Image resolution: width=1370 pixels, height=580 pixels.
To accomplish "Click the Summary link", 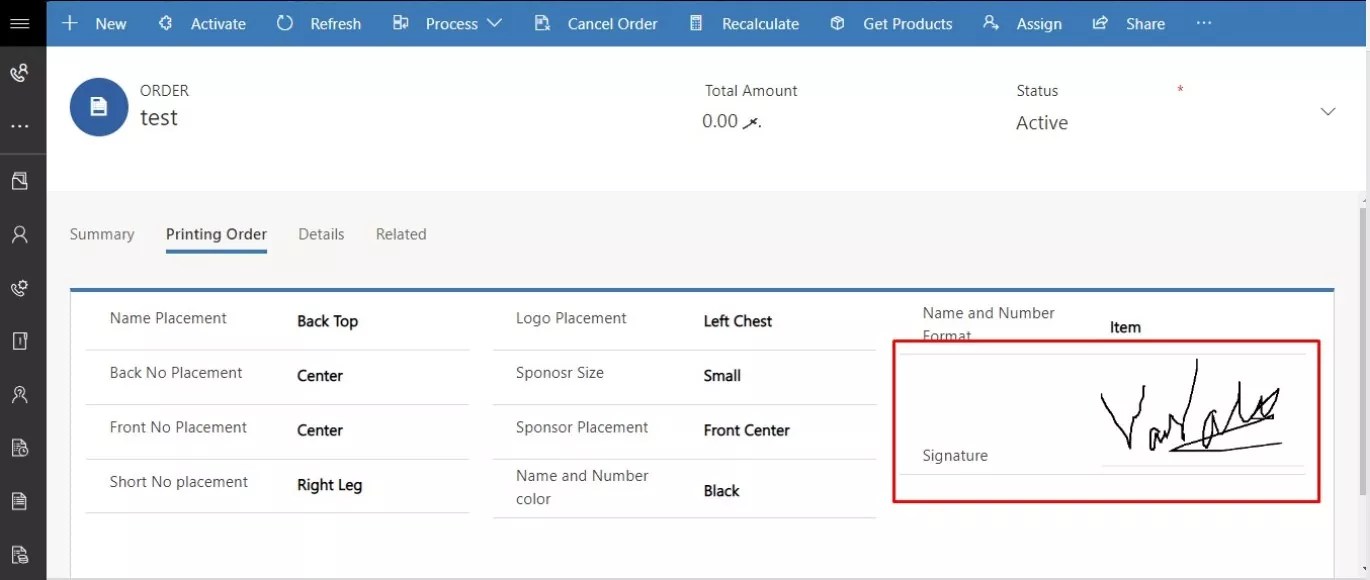I will [101, 234].
